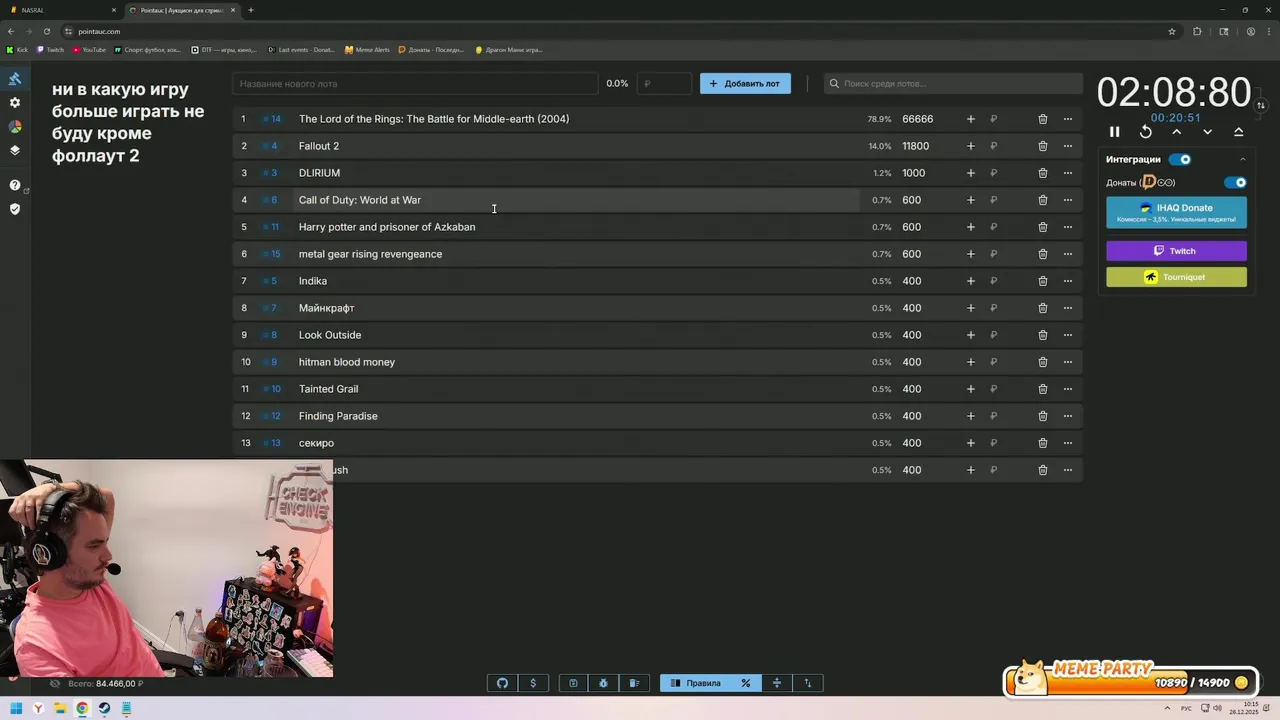
Task: Add amount to Fallout 2 lot
Action: point(970,146)
